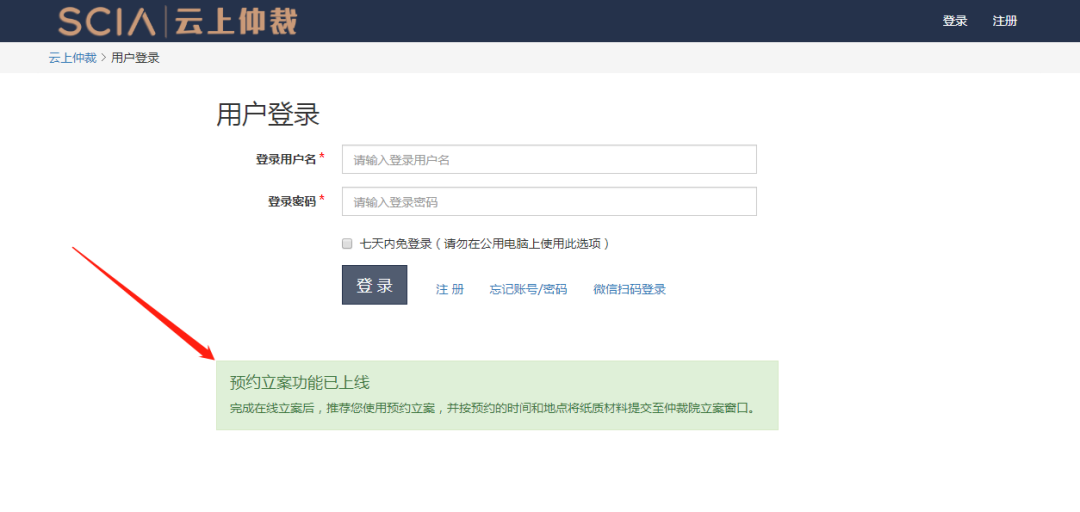The width and height of the screenshot is (1080, 512).
Task: Go to the 云上仲裁 breadcrumb link
Action: 72,58
